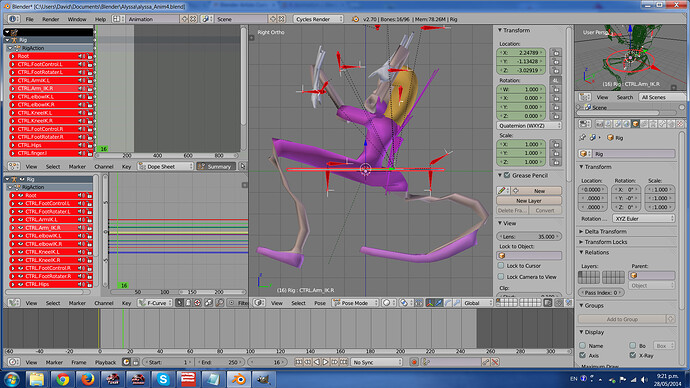Open the Pose Mode dropdown
The height and width of the screenshot is (388, 690).
click(x=355, y=303)
